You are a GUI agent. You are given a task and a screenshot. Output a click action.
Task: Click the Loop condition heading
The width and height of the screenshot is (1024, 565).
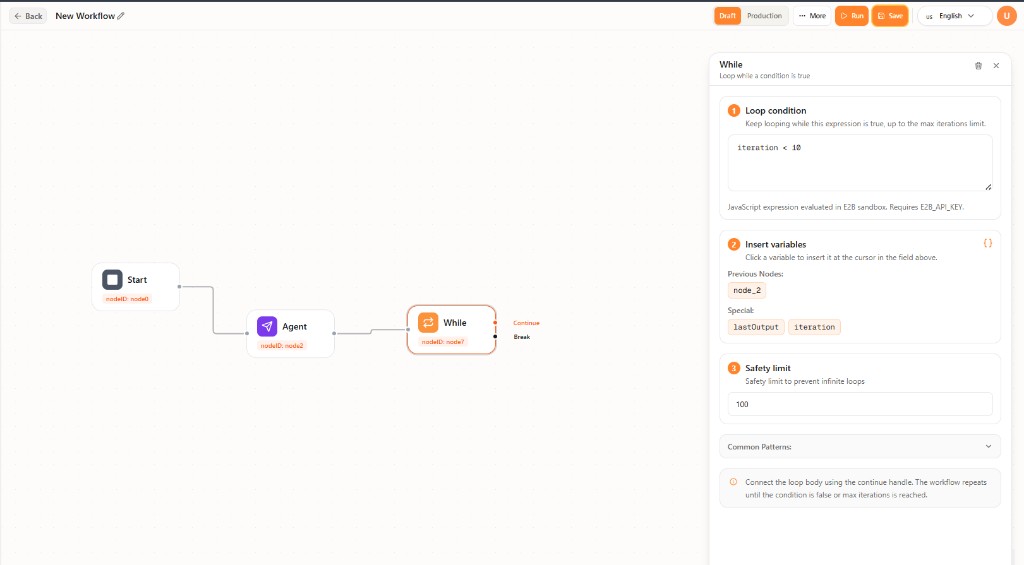776,111
